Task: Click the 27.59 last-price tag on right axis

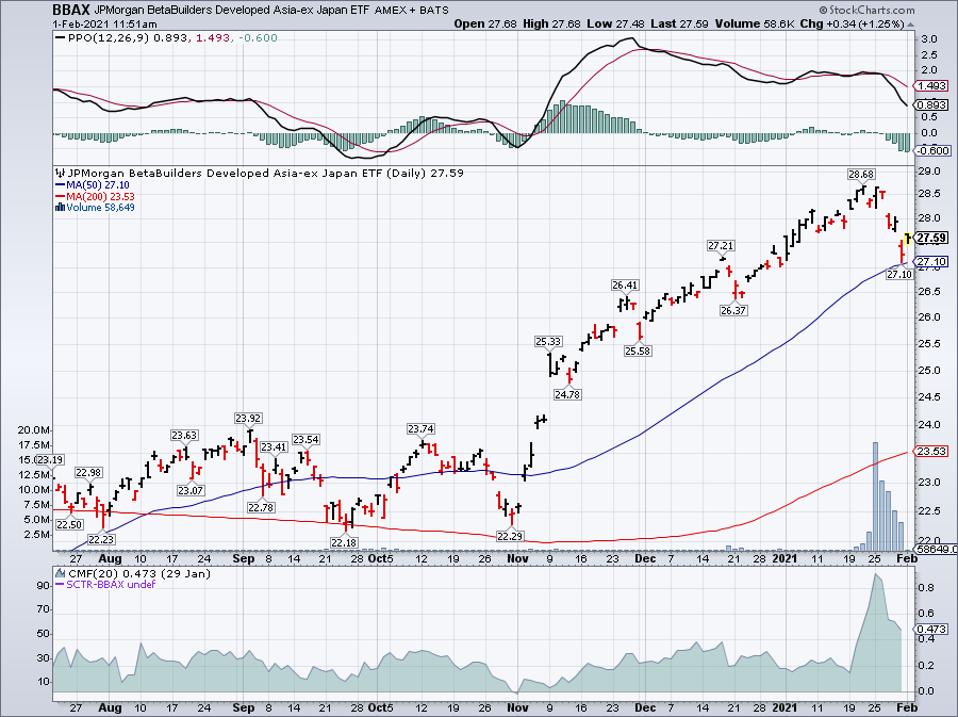Action: [x=932, y=238]
